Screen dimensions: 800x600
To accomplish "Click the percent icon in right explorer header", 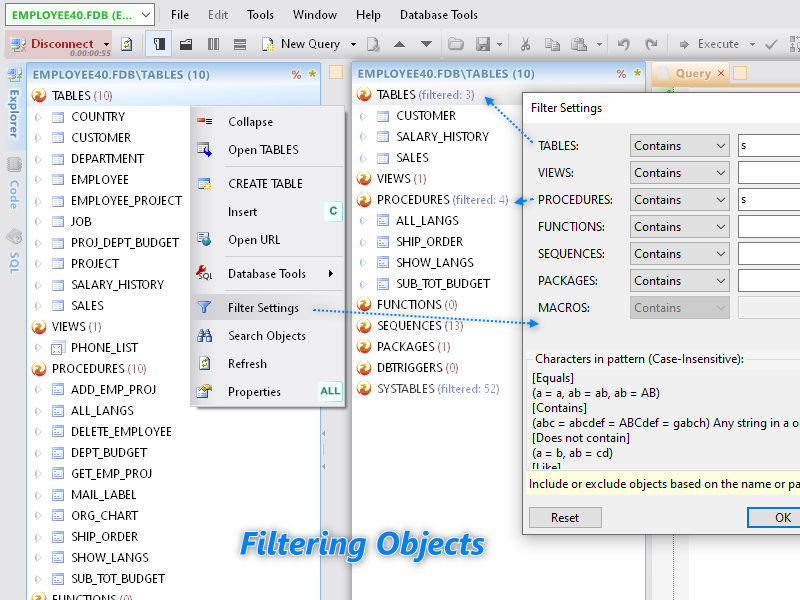I will pyautogui.click(x=621, y=73).
